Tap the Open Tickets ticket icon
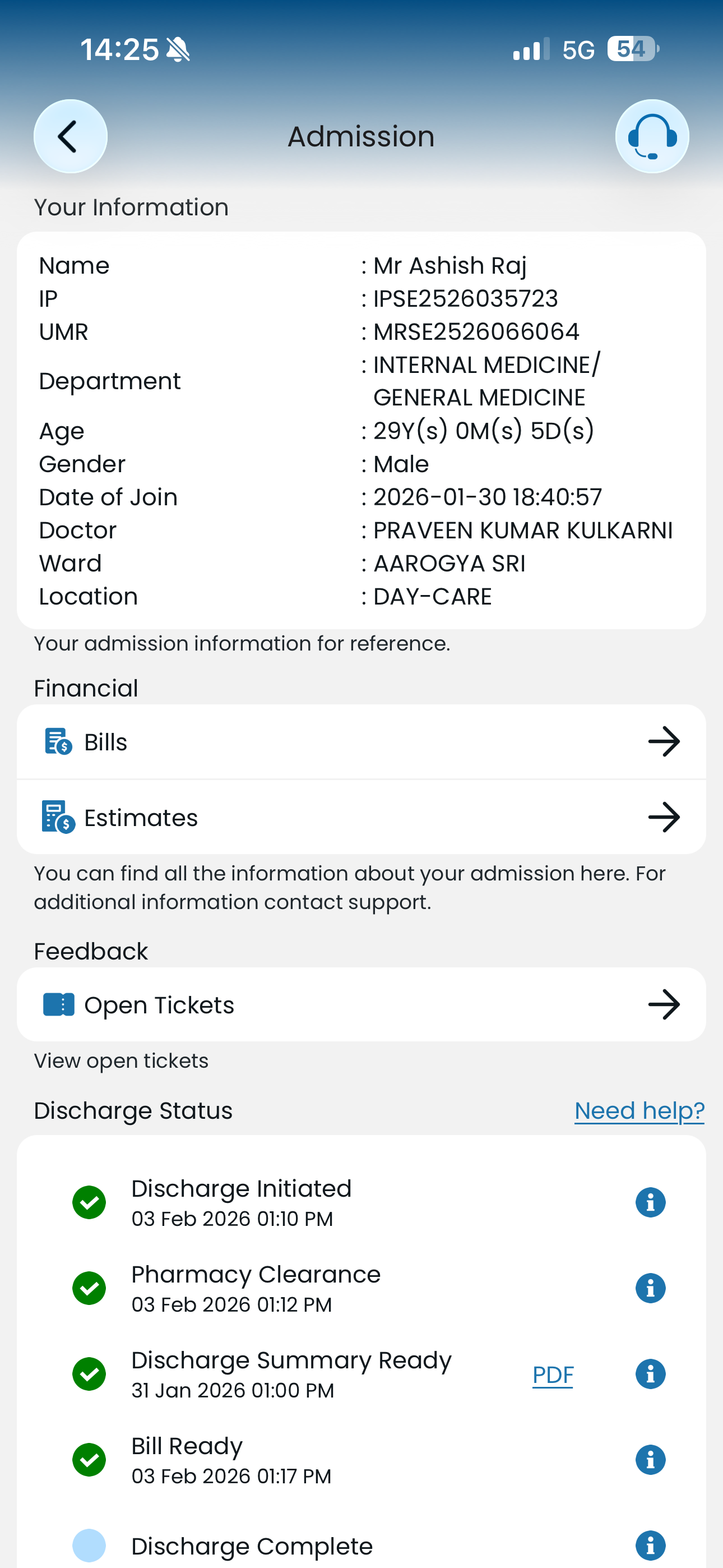This screenshot has width=723, height=1568. 58,1004
